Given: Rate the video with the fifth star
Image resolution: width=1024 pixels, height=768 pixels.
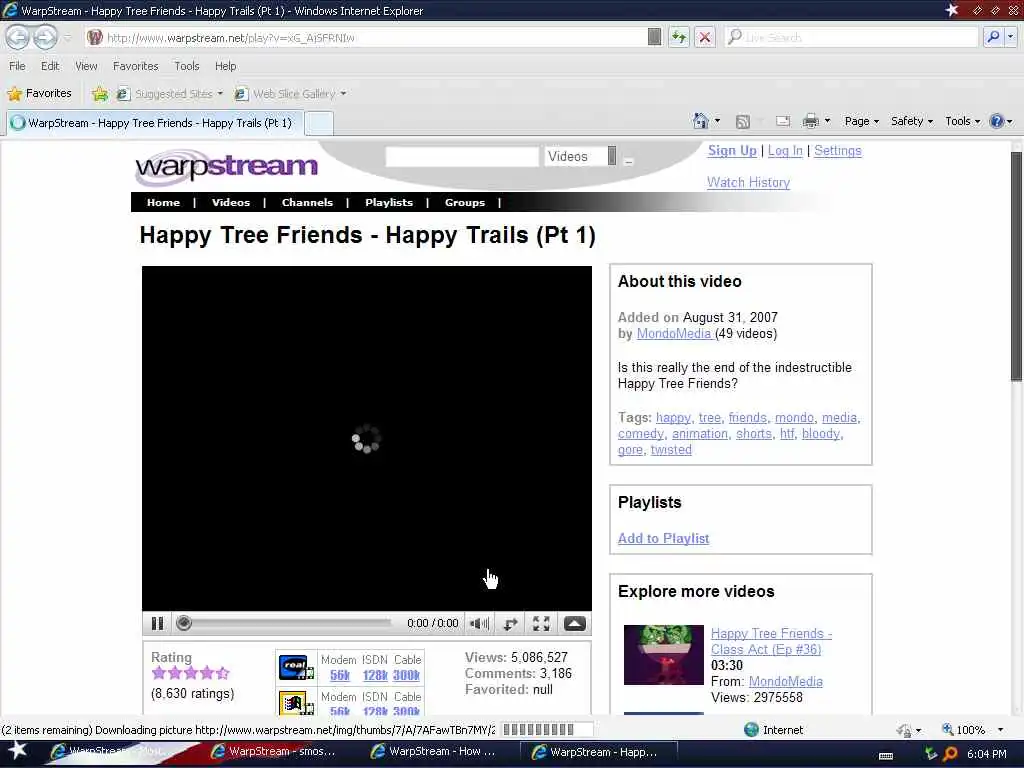Looking at the screenshot, I should click(223, 673).
